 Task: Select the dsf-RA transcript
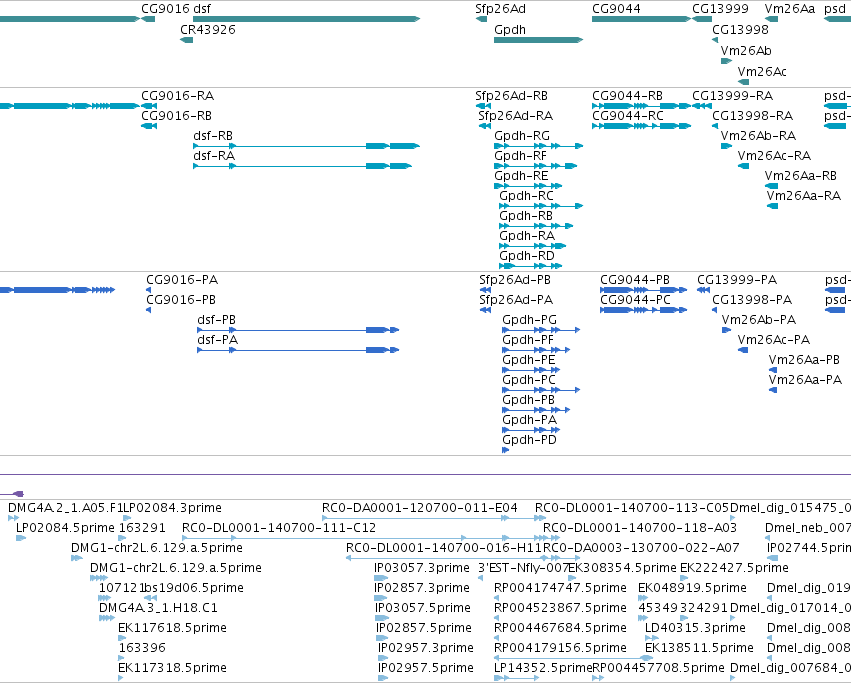tap(302, 166)
